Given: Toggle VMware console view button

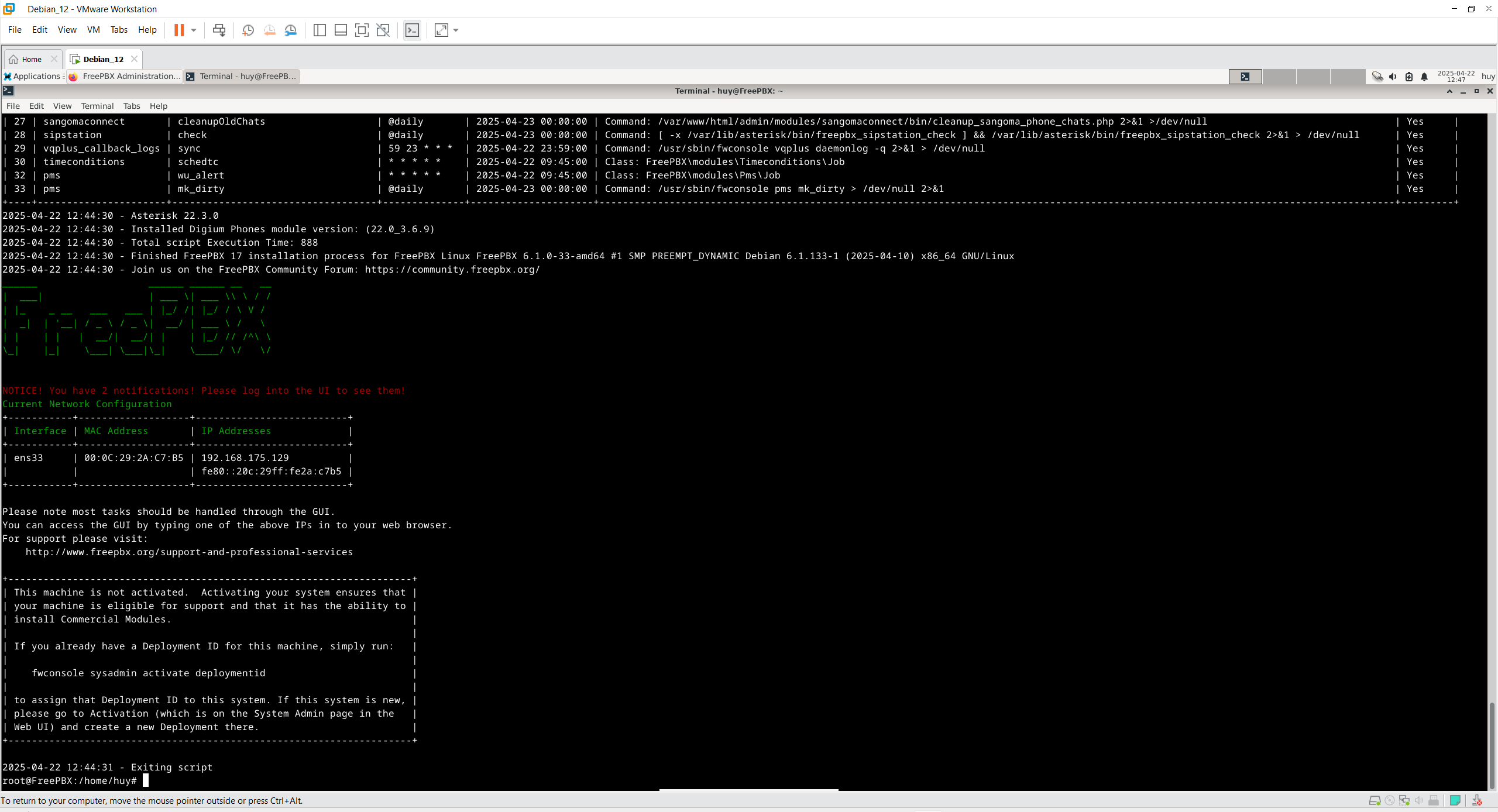Looking at the screenshot, I should [x=412, y=30].
